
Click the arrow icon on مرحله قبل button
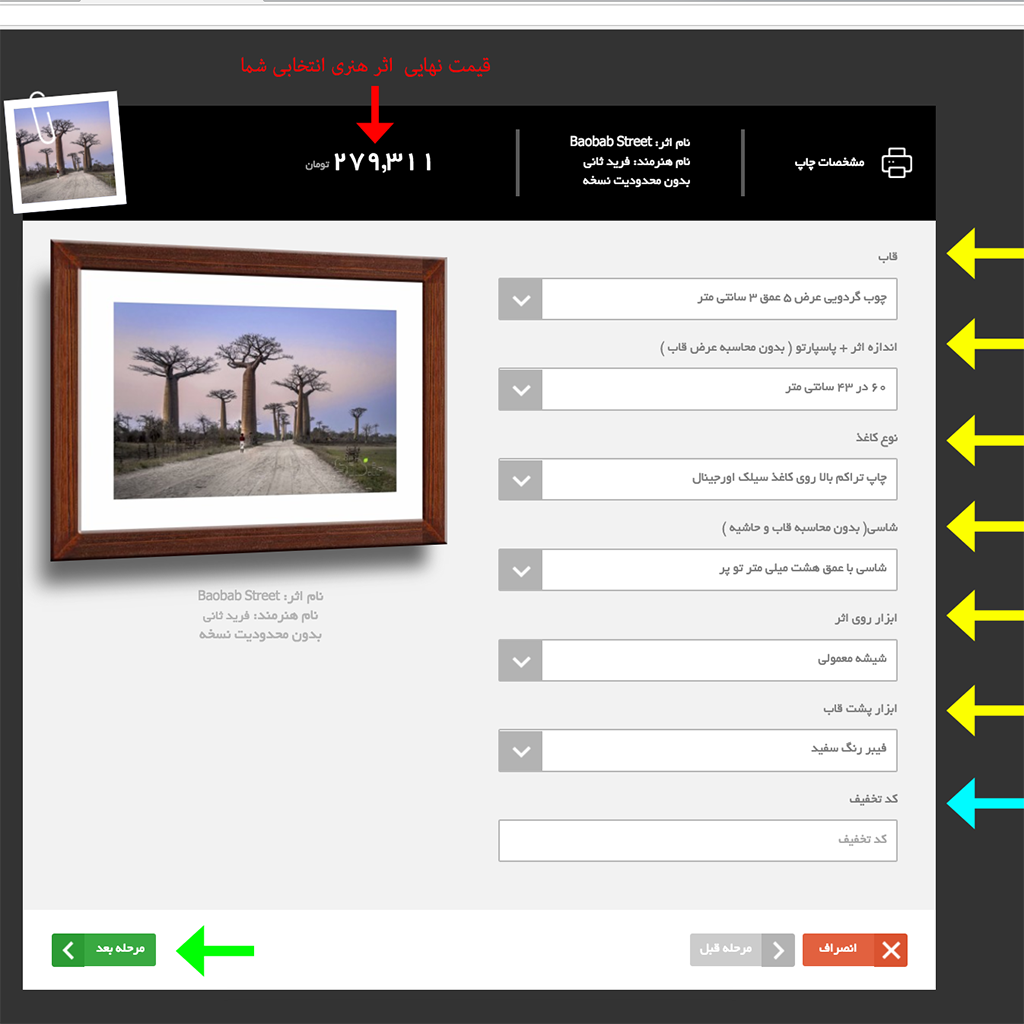pos(778,950)
